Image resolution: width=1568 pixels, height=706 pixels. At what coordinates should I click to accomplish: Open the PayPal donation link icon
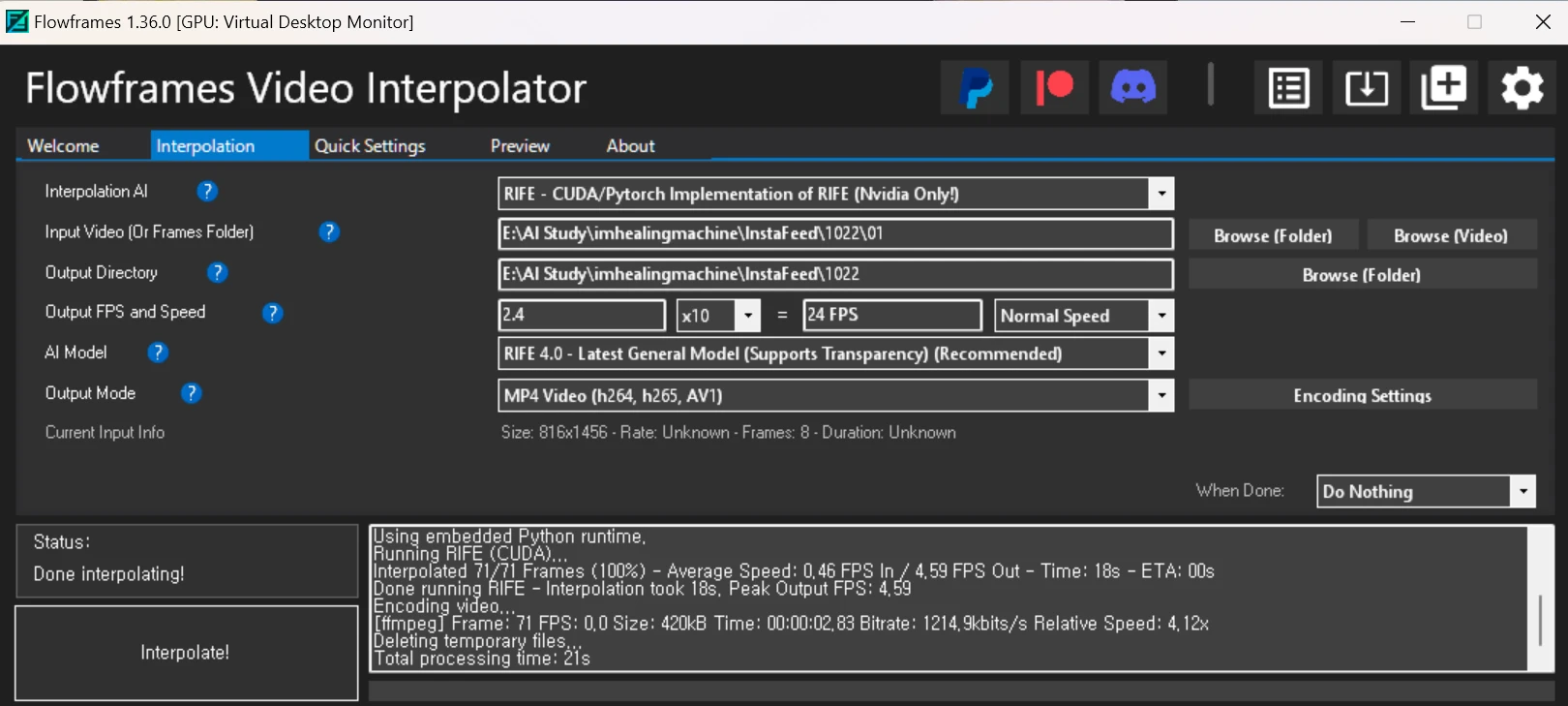[x=976, y=88]
